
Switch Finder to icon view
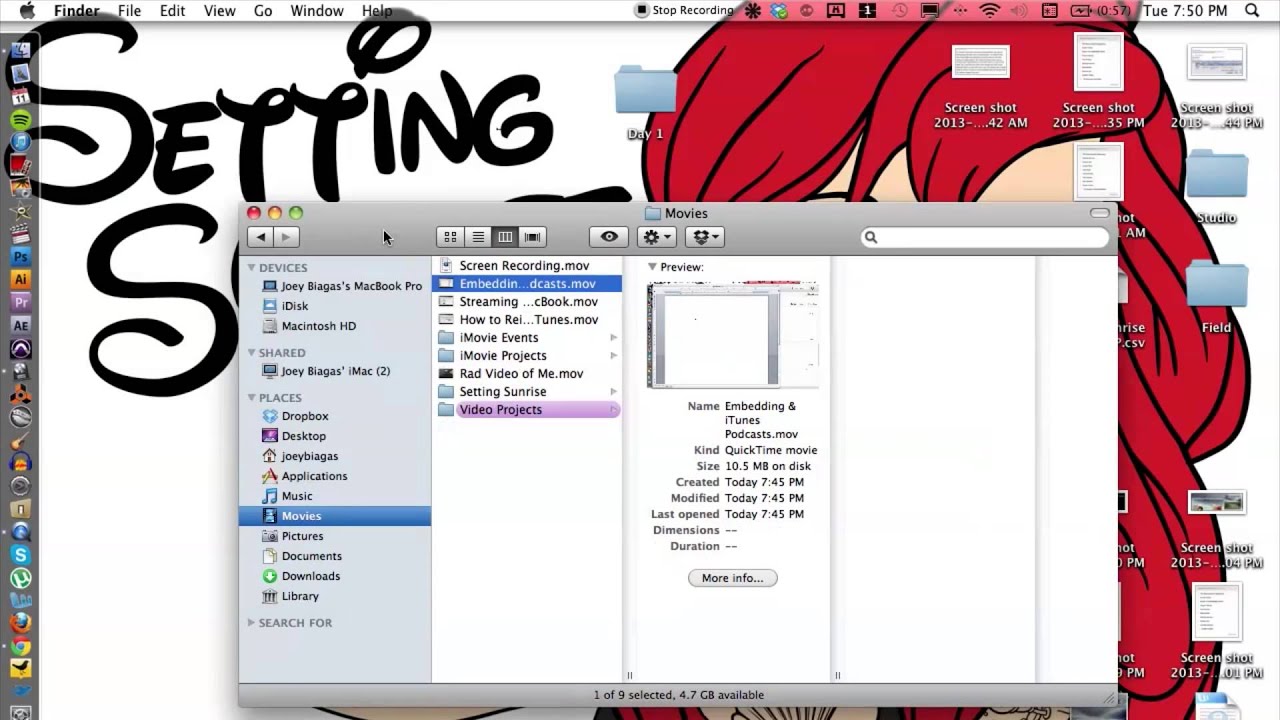[451, 237]
